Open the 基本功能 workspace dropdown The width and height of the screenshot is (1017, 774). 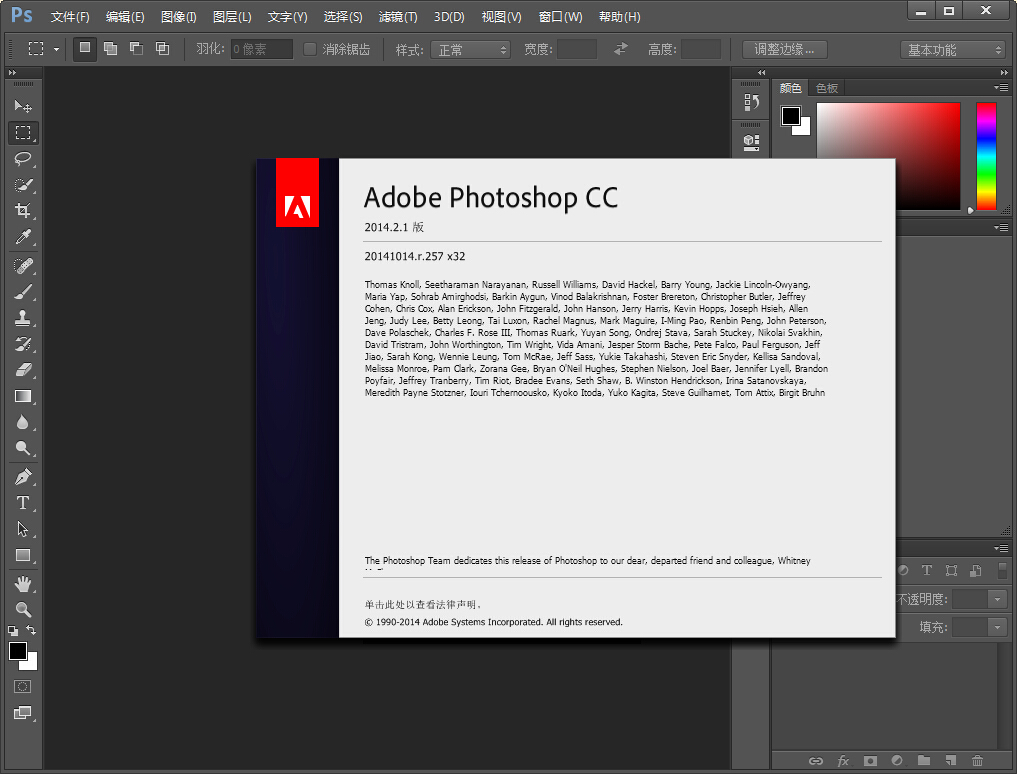[953, 49]
